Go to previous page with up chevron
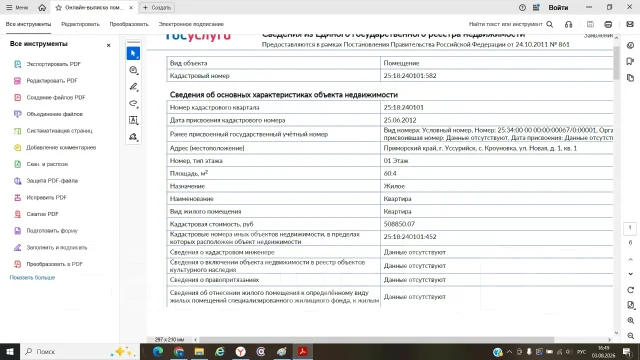Viewport: 640px width, 360px height. (x=630, y=259)
